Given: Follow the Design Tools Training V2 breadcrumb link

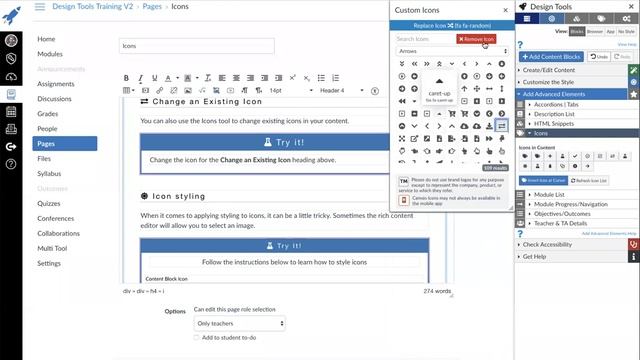Looking at the screenshot, I should (x=93, y=7).
